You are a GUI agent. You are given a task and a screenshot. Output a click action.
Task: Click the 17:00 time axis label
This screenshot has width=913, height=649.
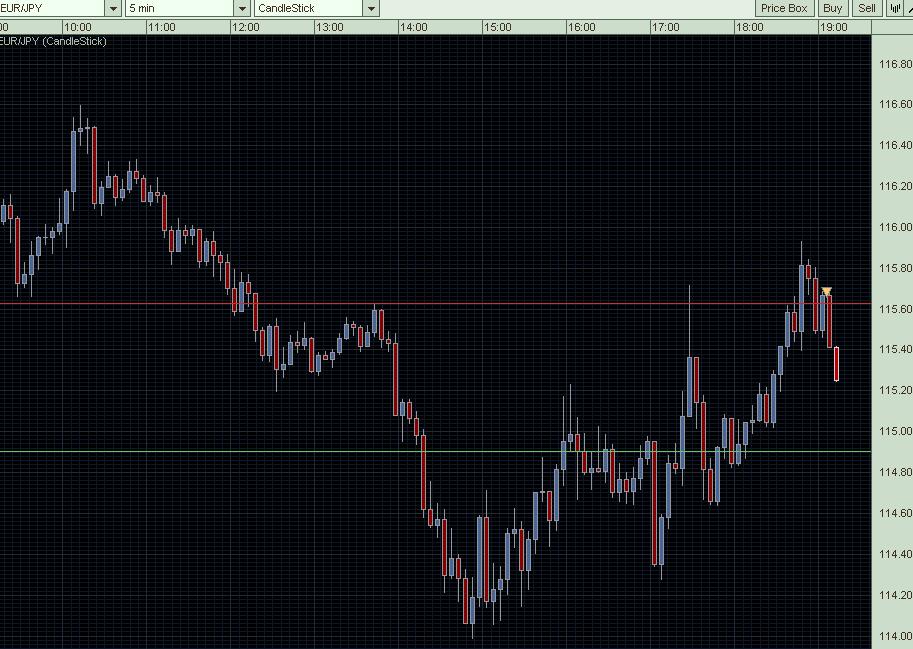click(665, 27)
